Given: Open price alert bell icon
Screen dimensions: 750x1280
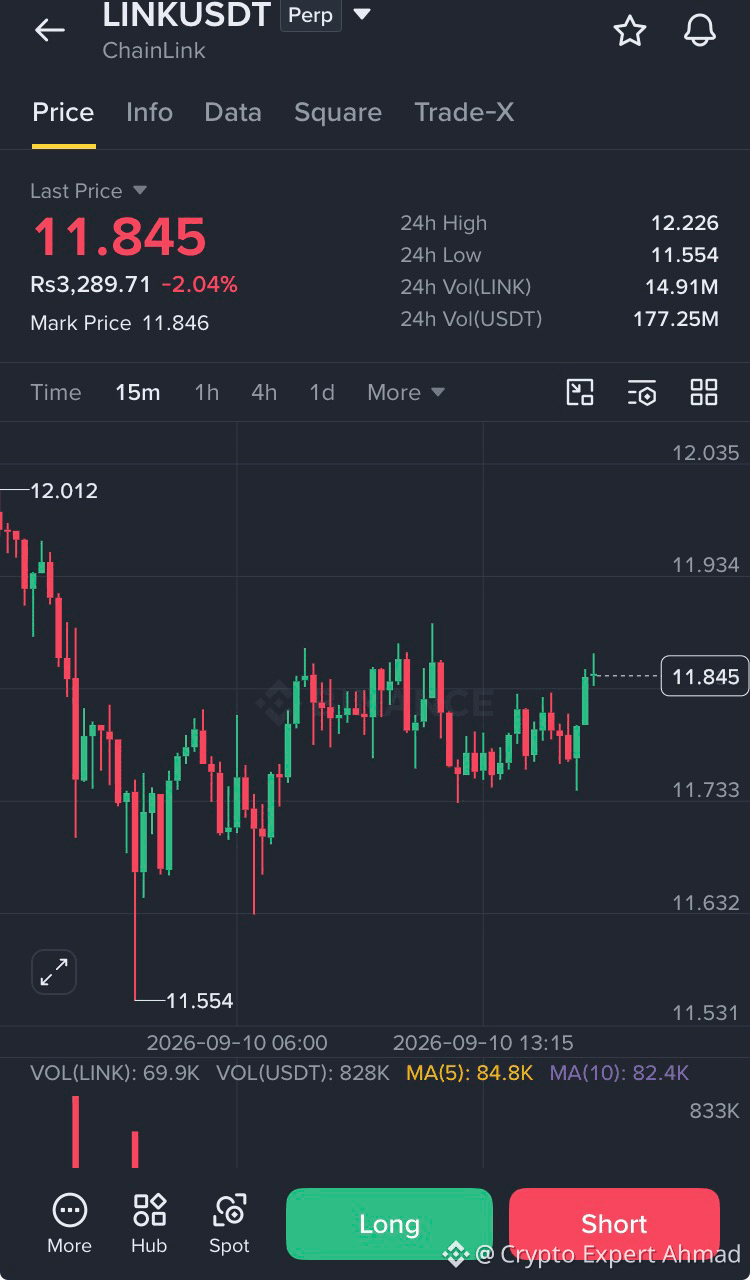Looking at the screenshot, I should [x=700, y=30].
